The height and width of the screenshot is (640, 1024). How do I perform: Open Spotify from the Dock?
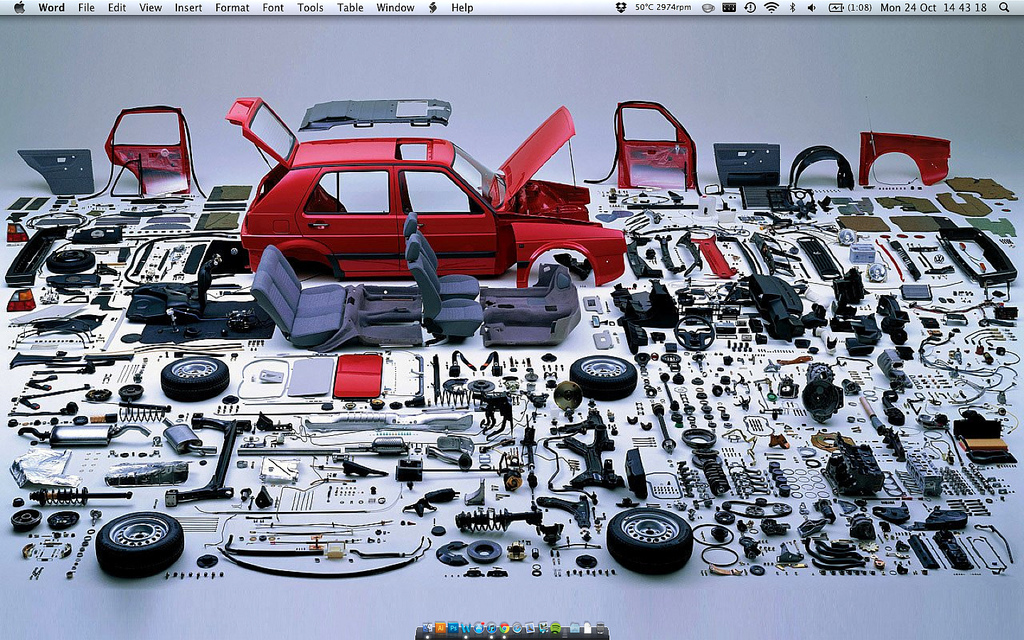pos(555,628)
